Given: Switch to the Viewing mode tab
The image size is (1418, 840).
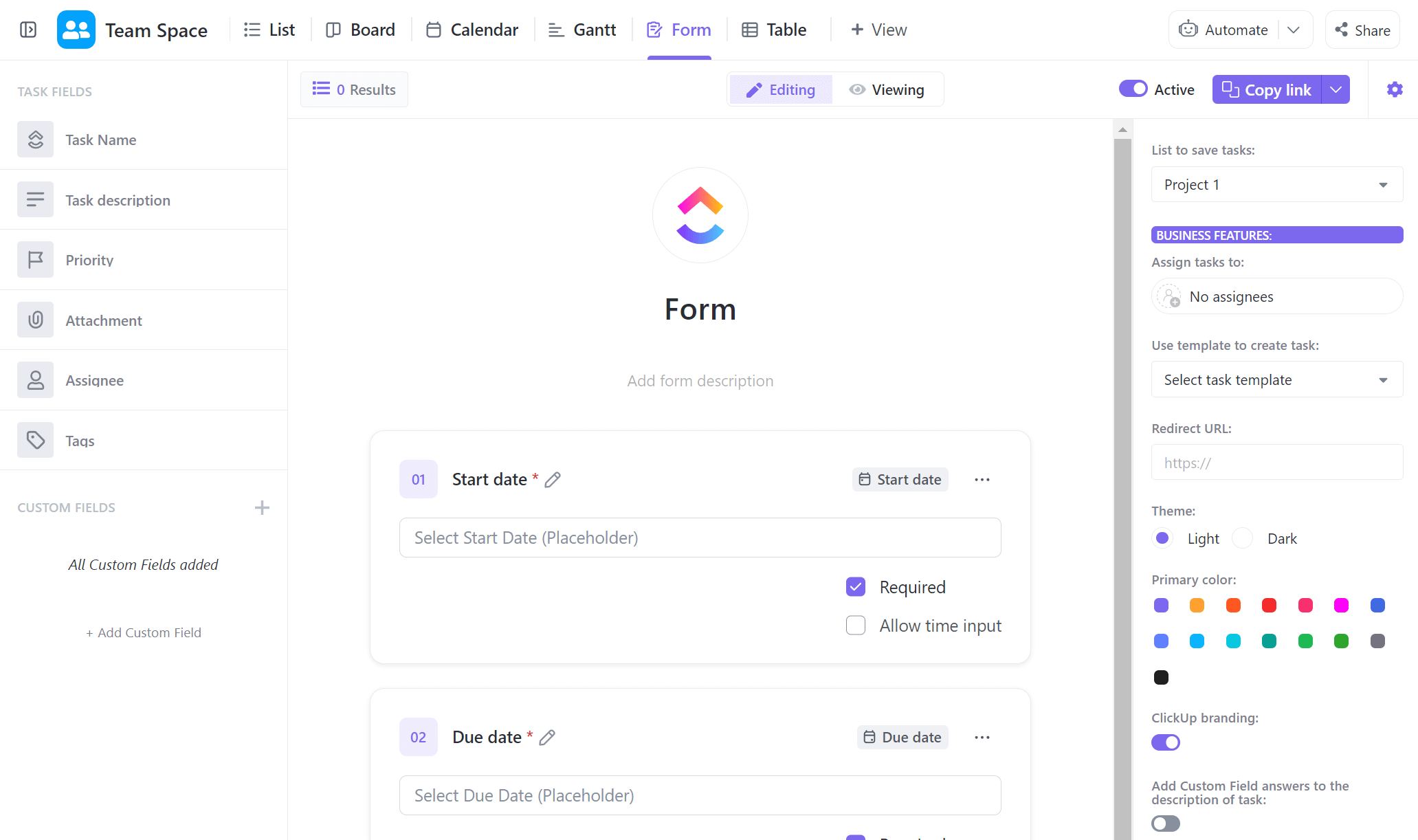Looking at the screenshot, I should 887,90.
